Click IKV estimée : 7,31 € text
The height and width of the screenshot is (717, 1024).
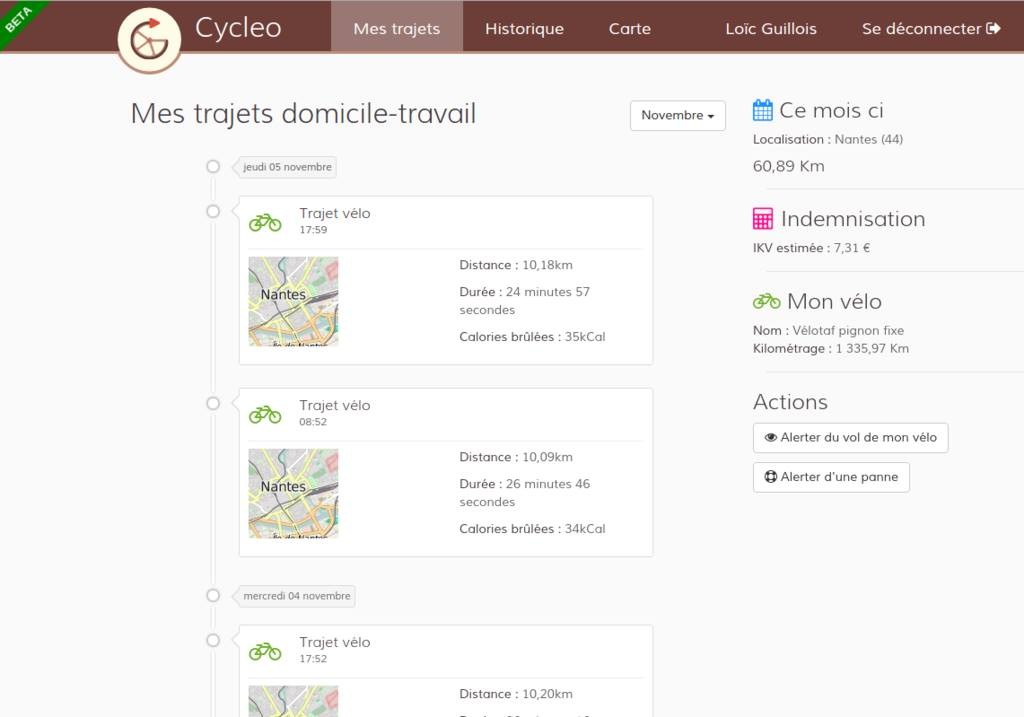point(811,248)
